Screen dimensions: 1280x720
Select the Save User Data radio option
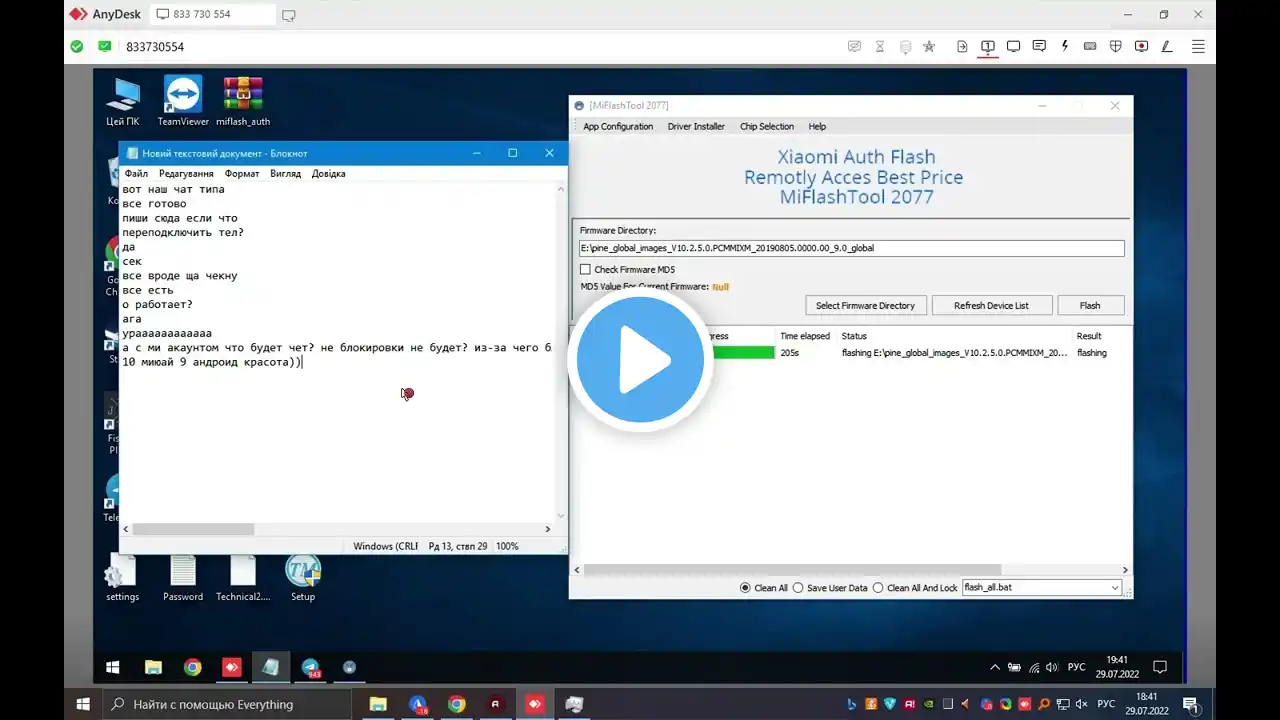click(798, 588)
